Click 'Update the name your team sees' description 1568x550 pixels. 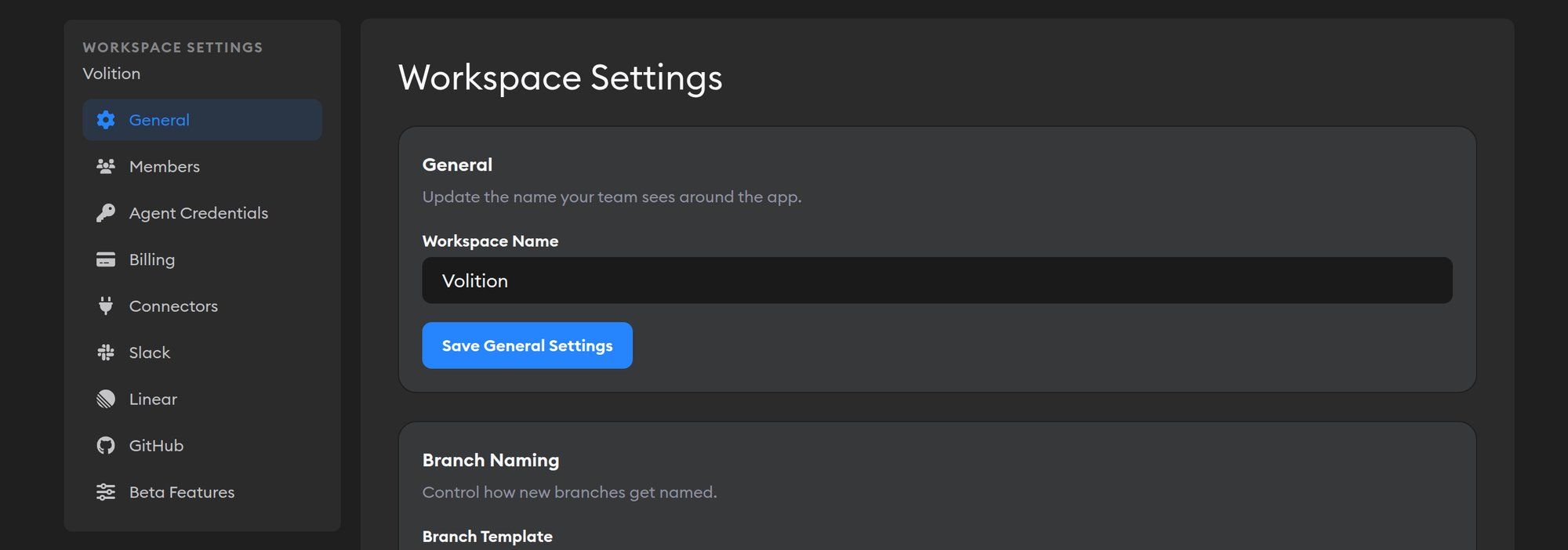click(612, 197)
